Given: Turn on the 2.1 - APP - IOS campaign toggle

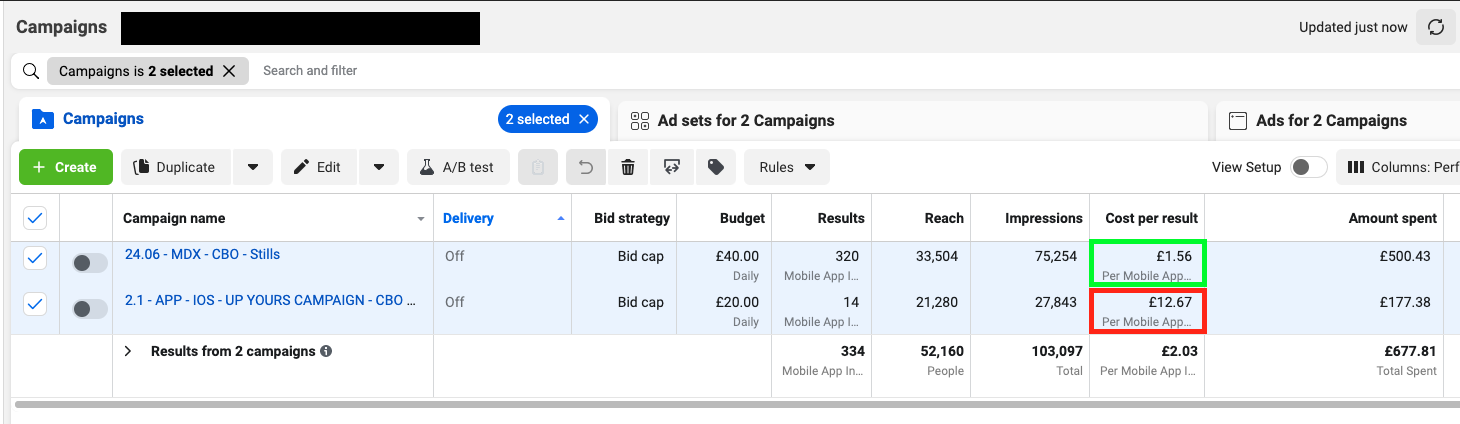Looking at the screenshot, I should point(90,309).
